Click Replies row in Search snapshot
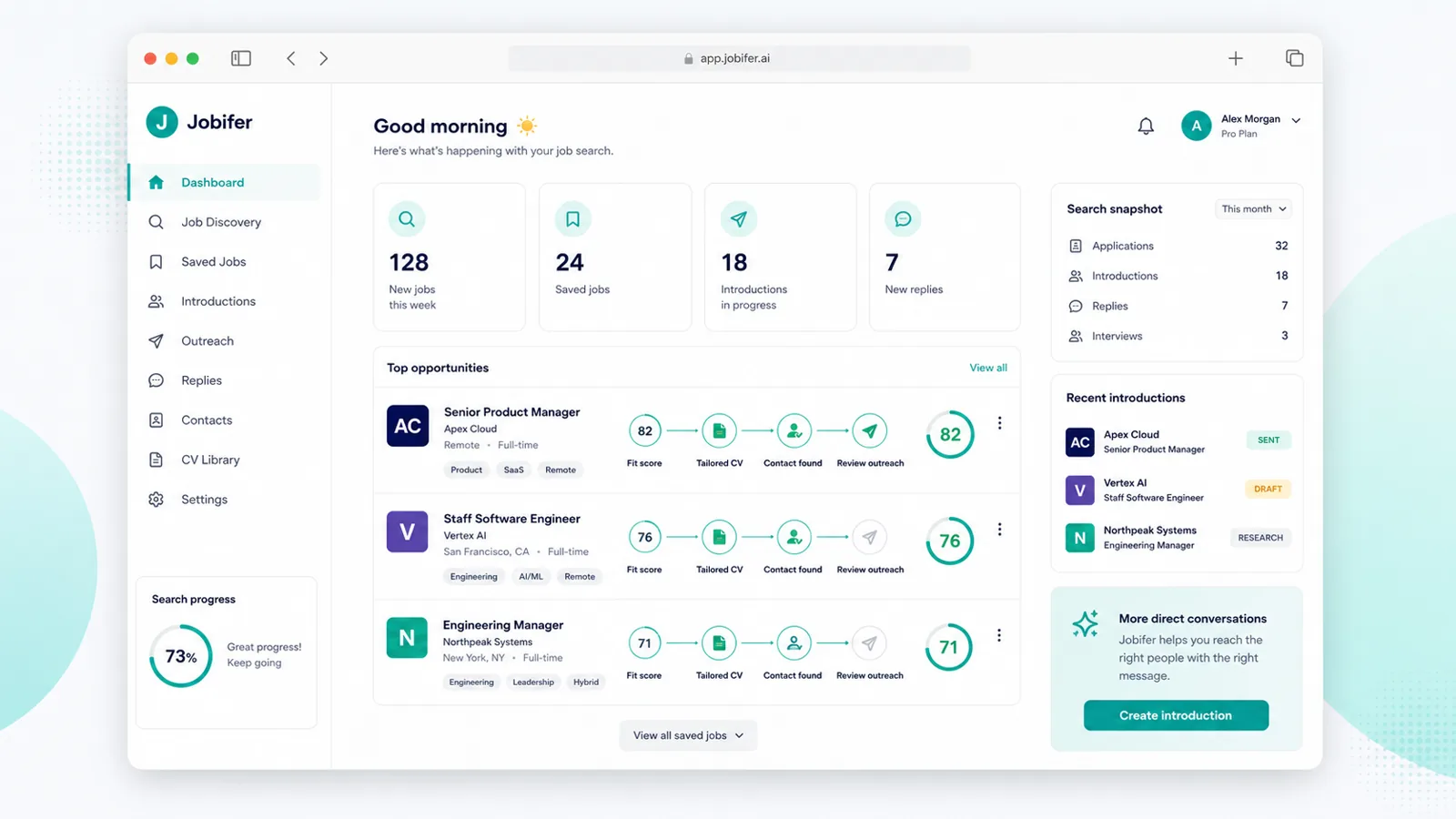 tap(1178, 306)
